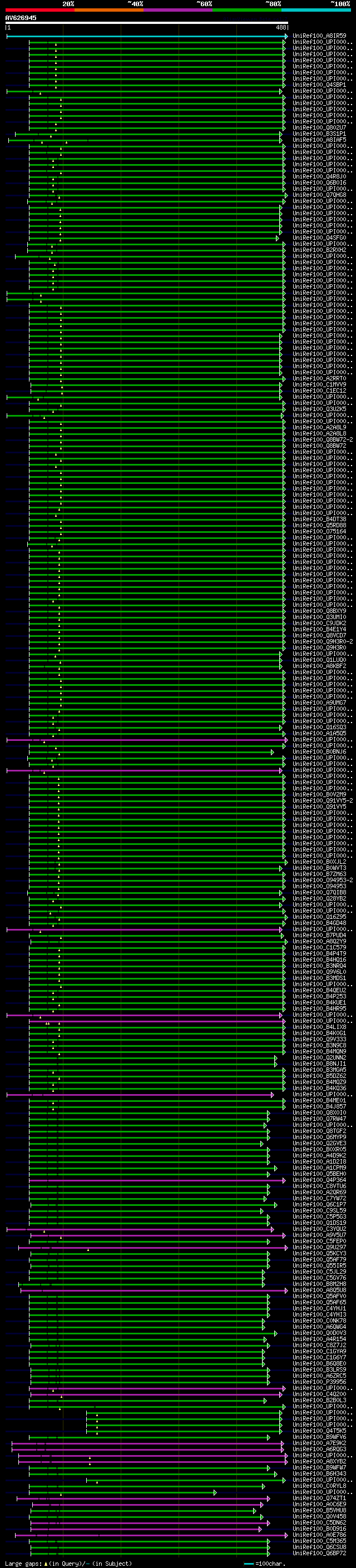356x1568 pixels.
Task: Click the UniRef100_B0BNJ6 hit label
Action: point(319,752)
